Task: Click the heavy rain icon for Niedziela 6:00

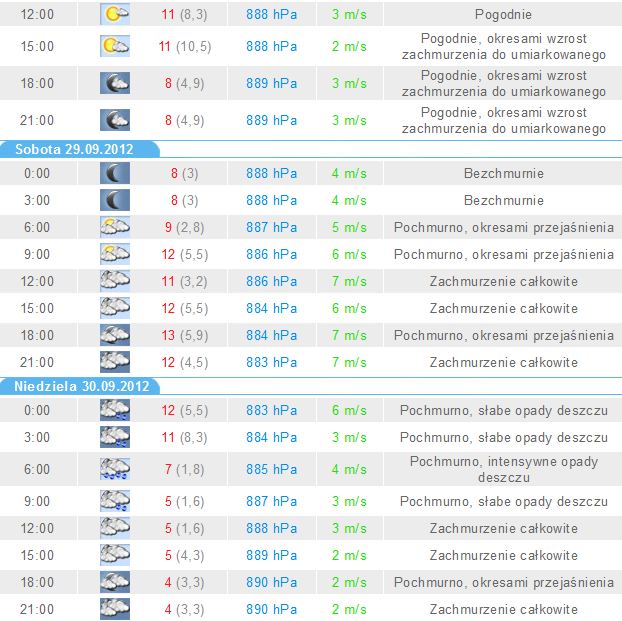Action: [x=115, y=469]
